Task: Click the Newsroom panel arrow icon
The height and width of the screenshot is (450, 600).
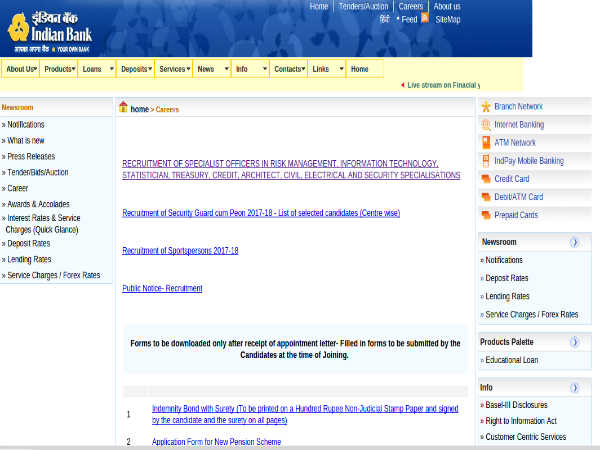Action: coord(574,242)
